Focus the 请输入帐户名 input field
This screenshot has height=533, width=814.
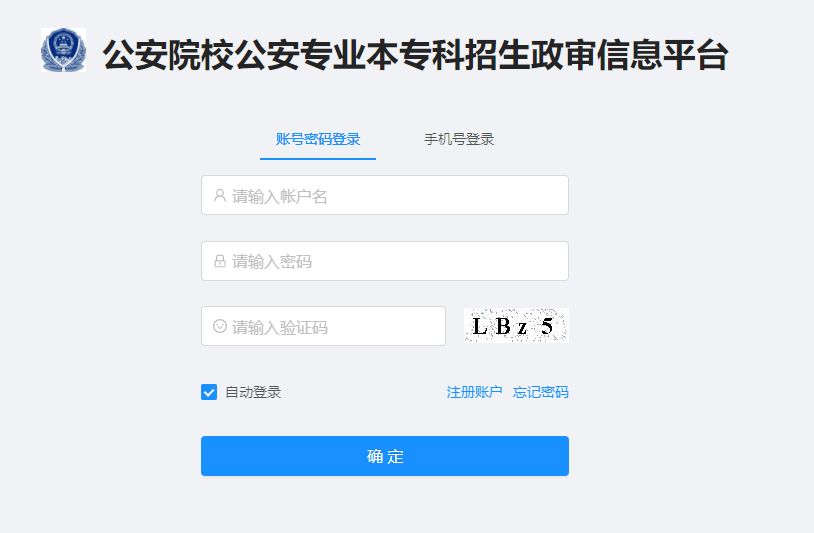point(395,196)
